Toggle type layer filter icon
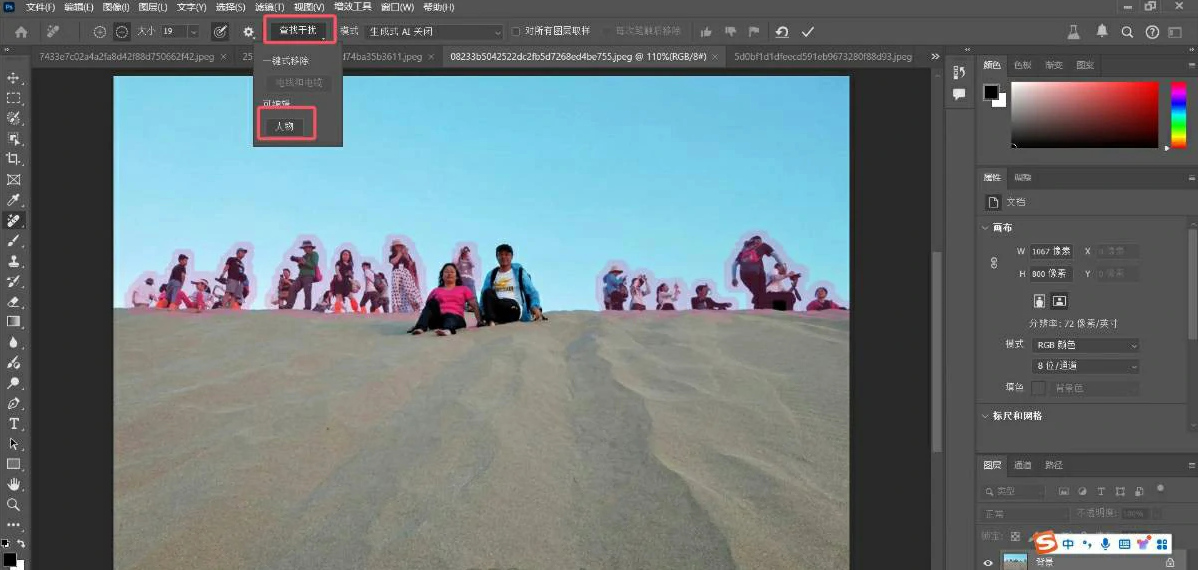The height and width of the screenshot is (570, 1198). (x=1101, y=491)
